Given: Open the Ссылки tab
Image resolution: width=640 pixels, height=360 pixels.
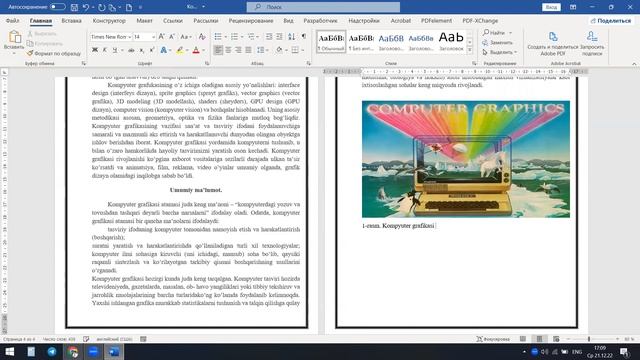Looking at the screenshot, I should [x=173, y=20].
